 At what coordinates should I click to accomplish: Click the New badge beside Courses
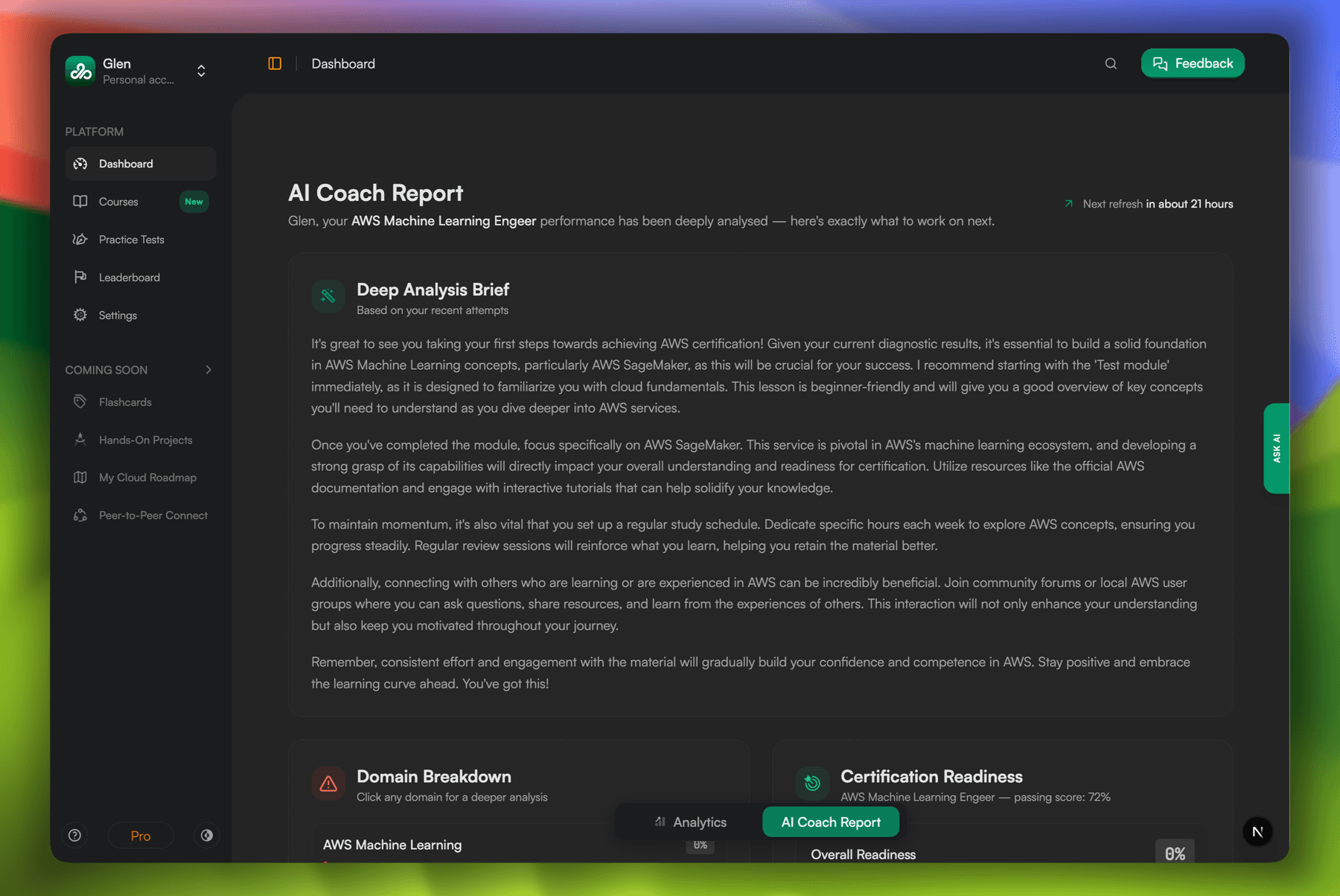click(194, 202)
